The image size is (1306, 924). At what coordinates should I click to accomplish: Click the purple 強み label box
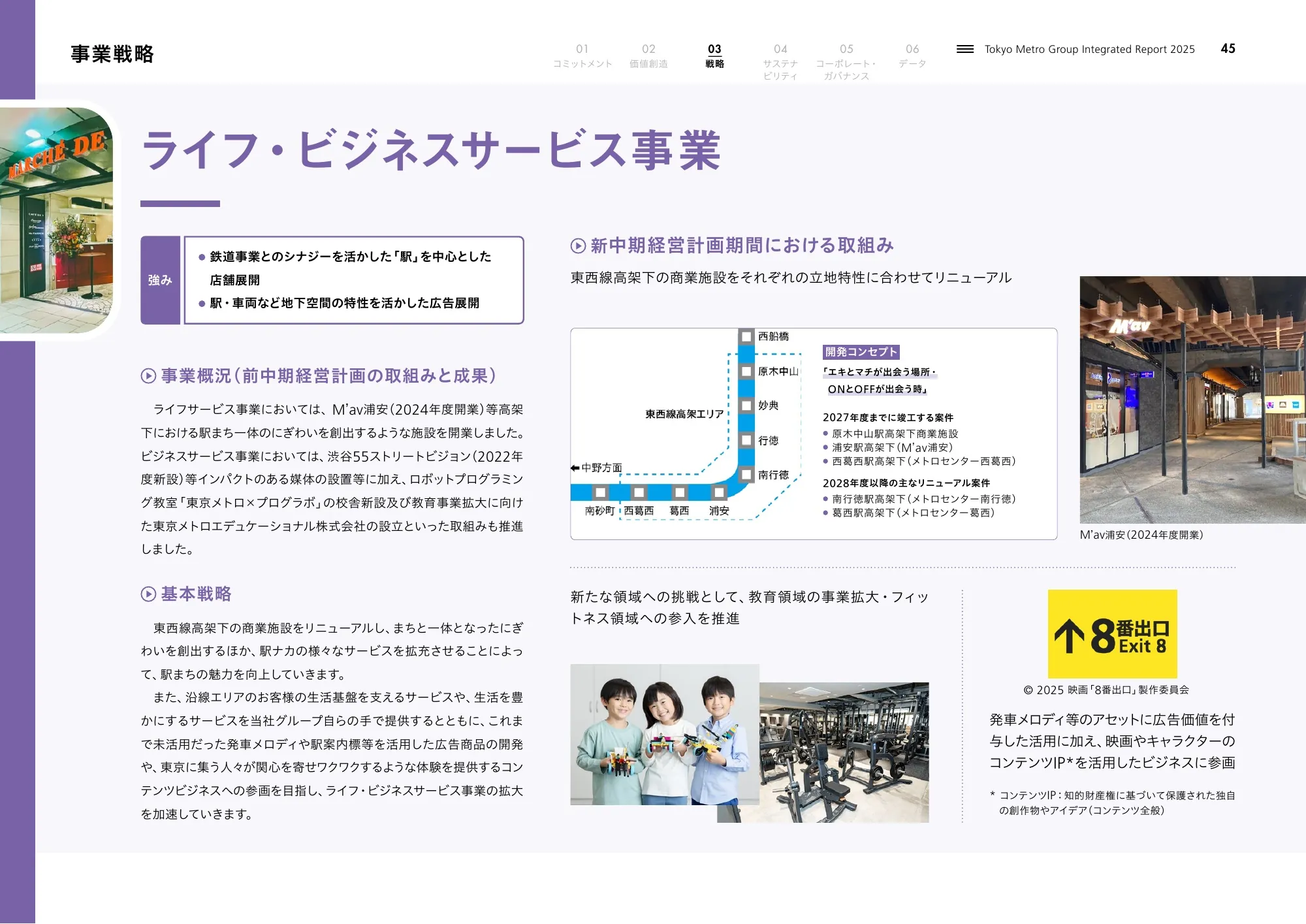point(160,280)
